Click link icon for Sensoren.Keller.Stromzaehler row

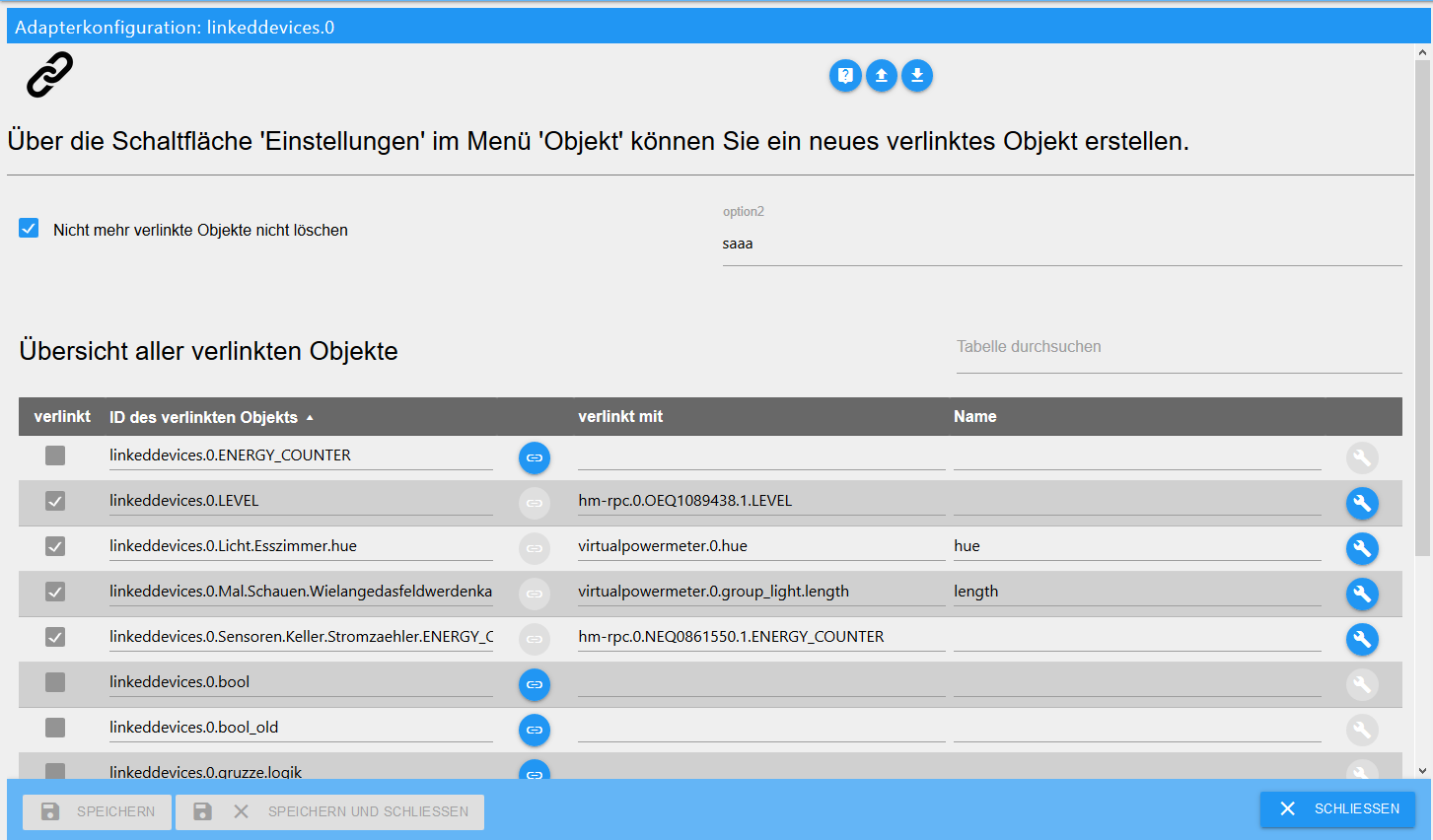pos(535,639)
